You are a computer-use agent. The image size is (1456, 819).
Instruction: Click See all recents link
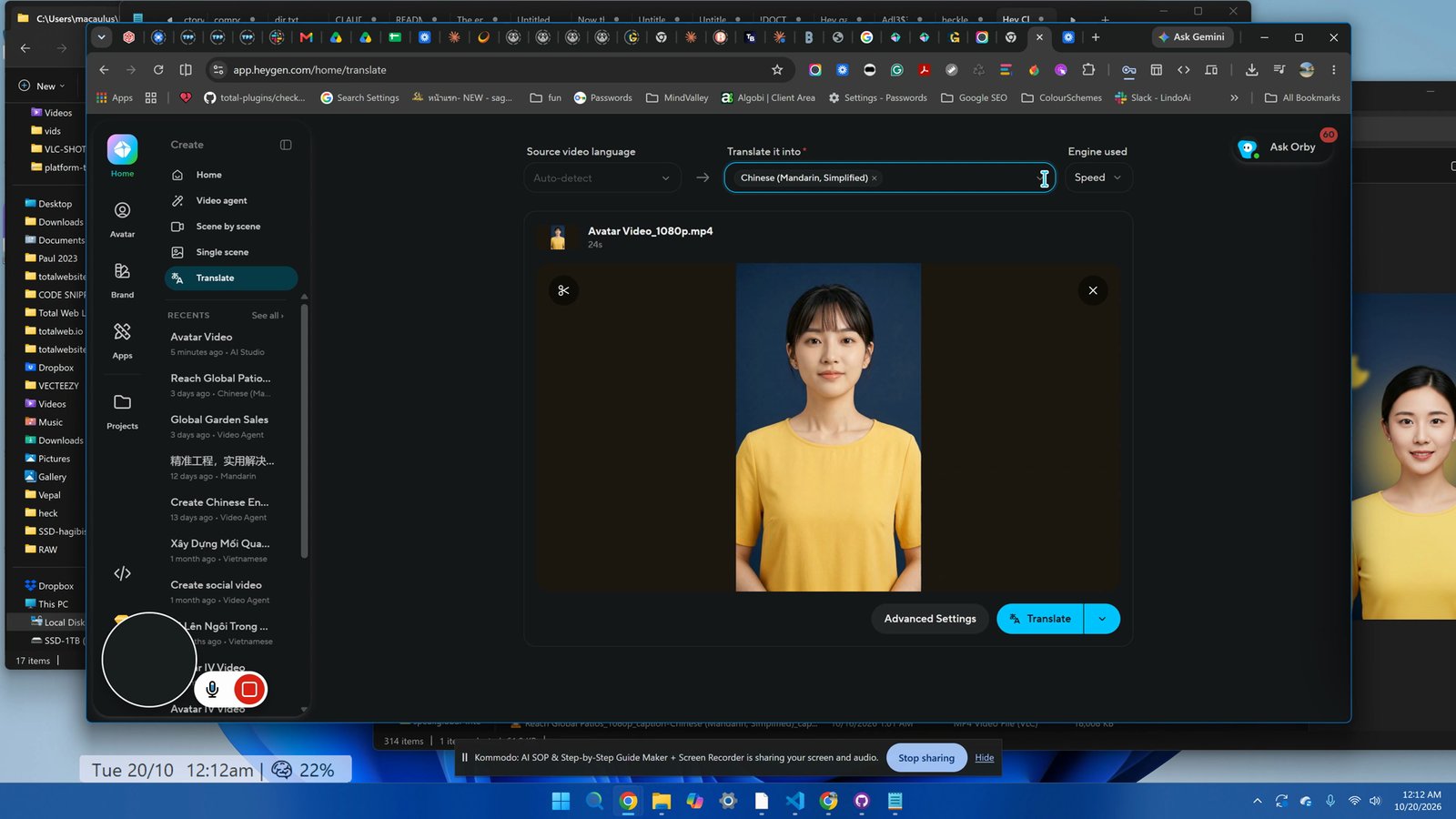click(268, 316)
